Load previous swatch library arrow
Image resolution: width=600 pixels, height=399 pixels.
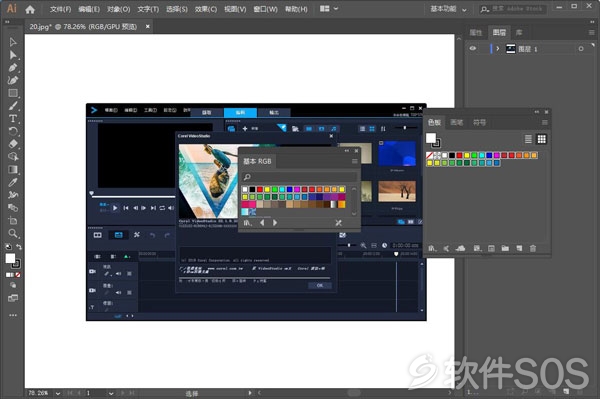click(262, 223)
